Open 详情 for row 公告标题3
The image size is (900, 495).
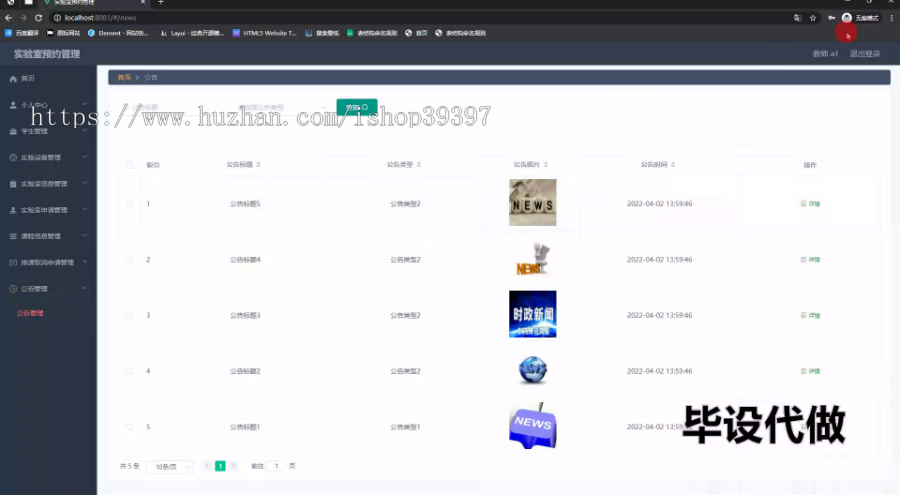(810, 315)
